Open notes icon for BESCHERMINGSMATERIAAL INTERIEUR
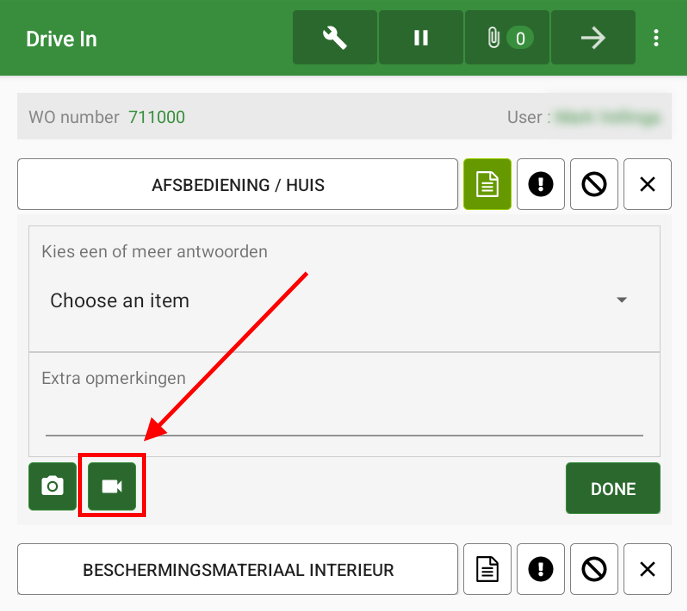The height and width of the screenshot is (611, 687). point(487,569)
